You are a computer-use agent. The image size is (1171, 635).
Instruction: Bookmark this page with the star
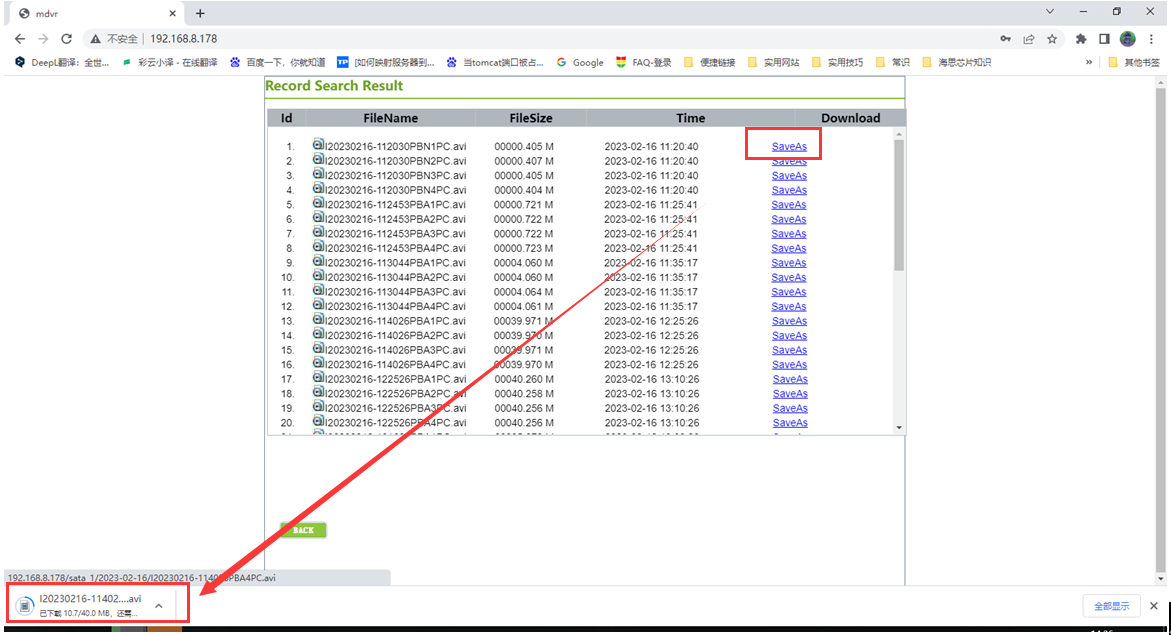pos(1052,39)
